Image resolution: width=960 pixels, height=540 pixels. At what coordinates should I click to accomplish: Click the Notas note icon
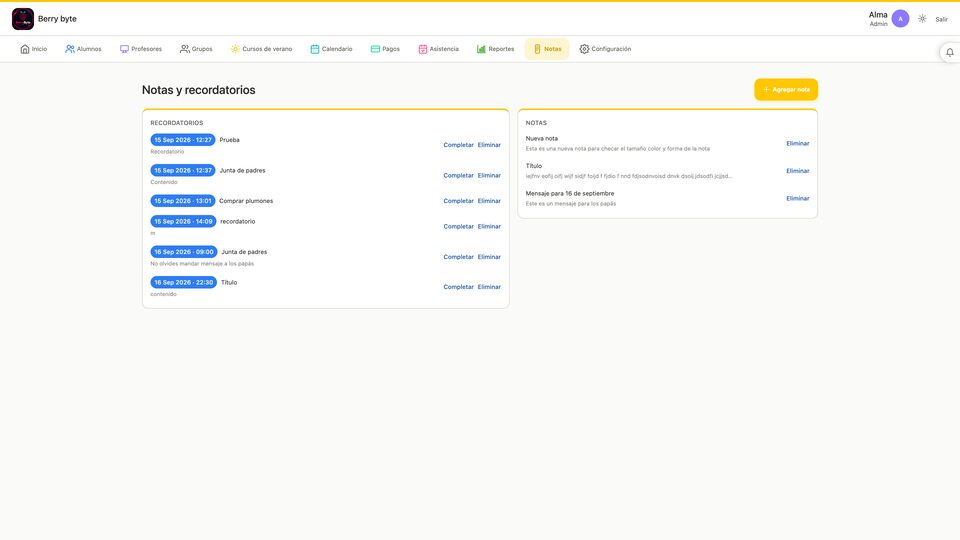[537, 49]
